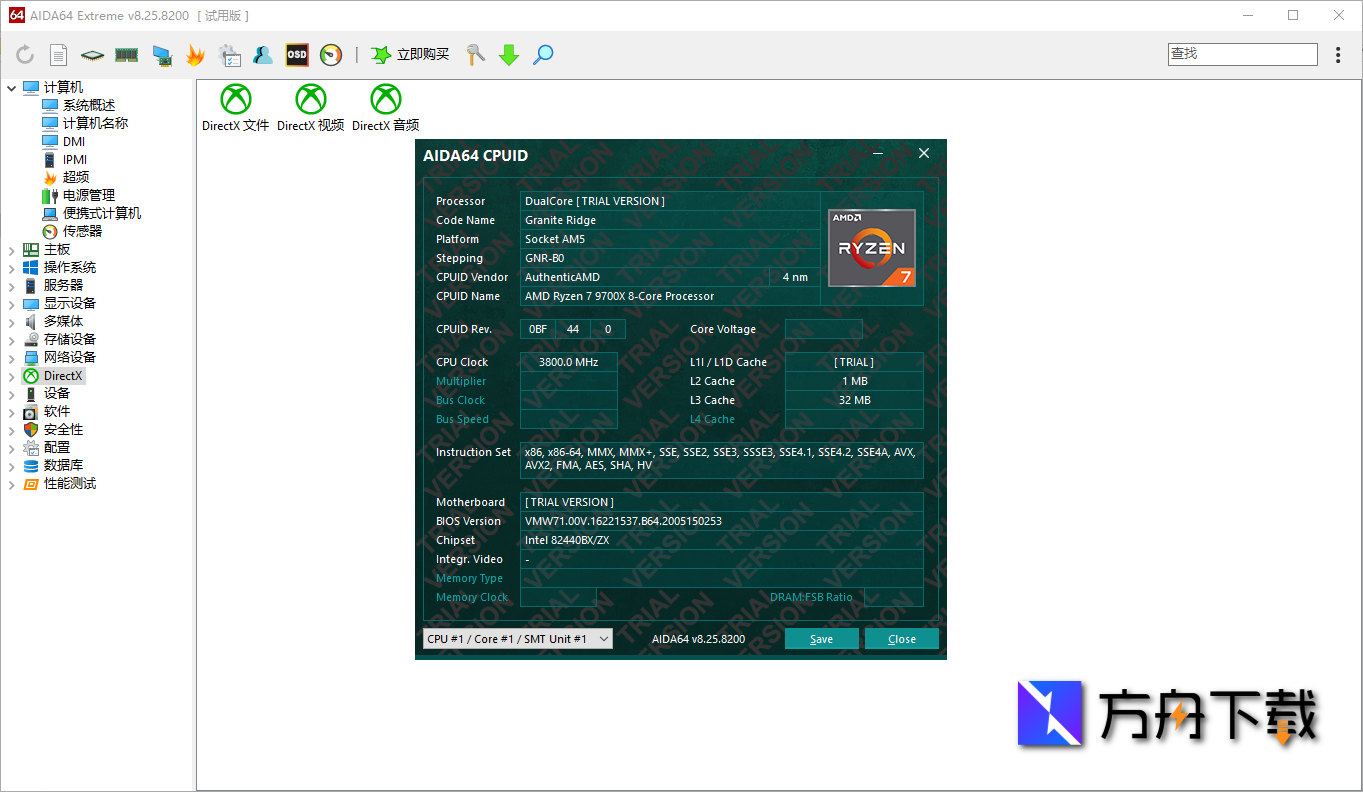Click the OSD panel toolbar icon
Screen dimensions: 1363x792
[296, 55]
